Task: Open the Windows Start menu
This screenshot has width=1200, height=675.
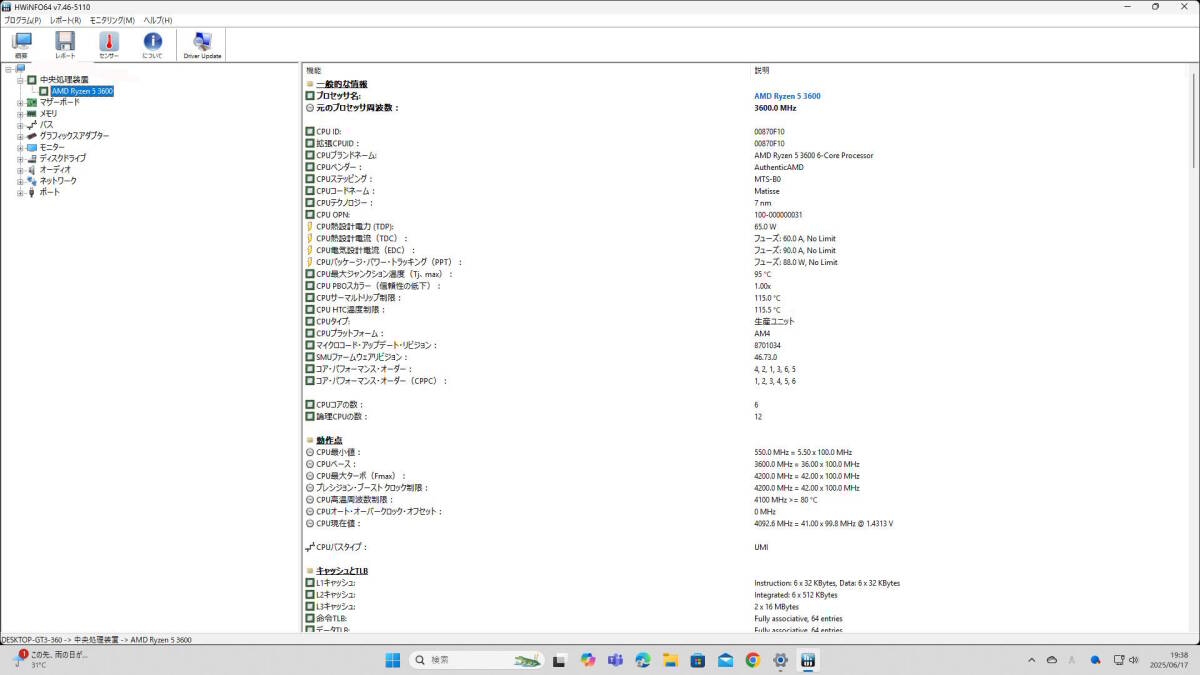Action: [392, 660]
